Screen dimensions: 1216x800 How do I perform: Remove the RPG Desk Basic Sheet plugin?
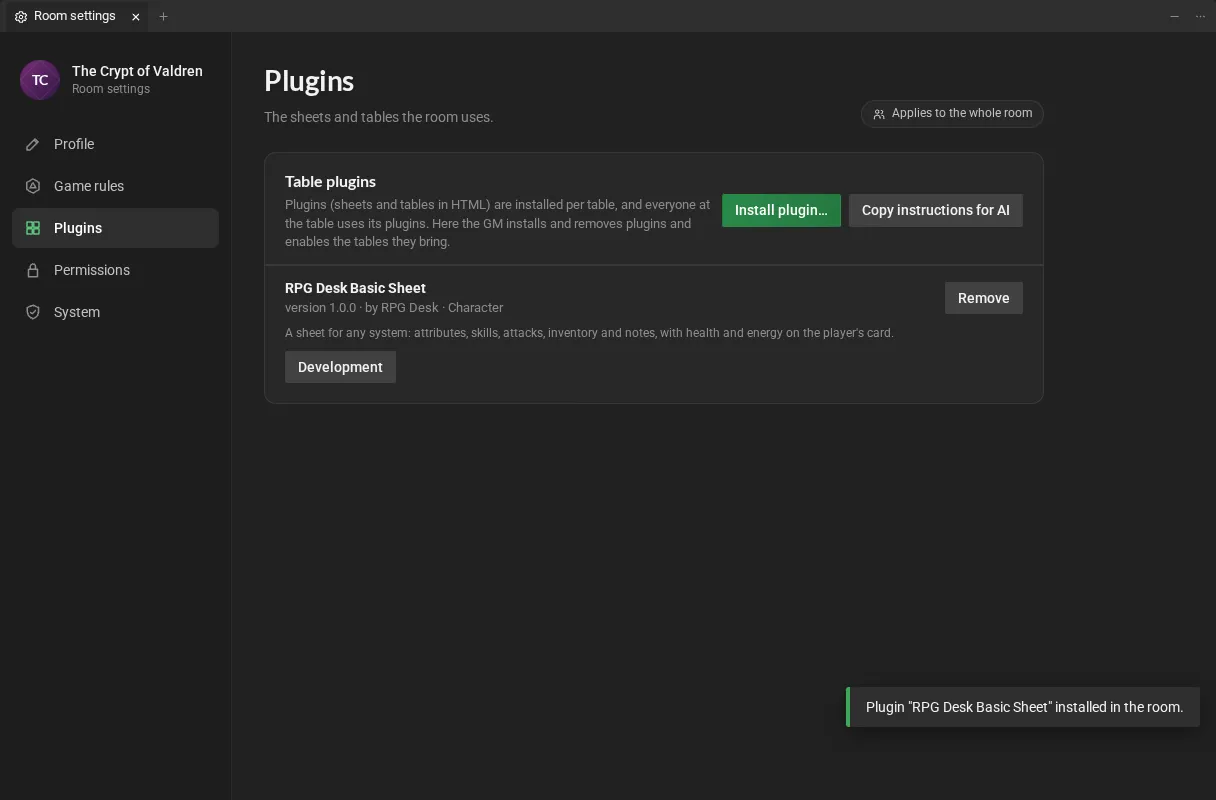click(x=983, y=298)
